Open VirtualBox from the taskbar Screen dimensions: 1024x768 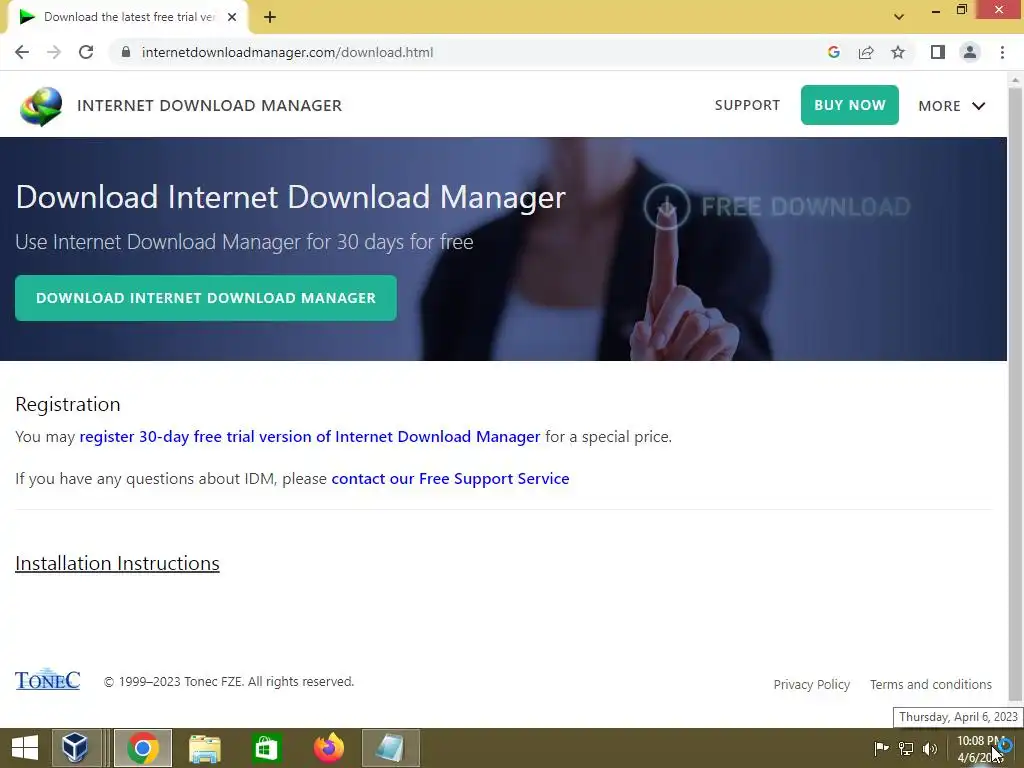(x=76, y=748)
